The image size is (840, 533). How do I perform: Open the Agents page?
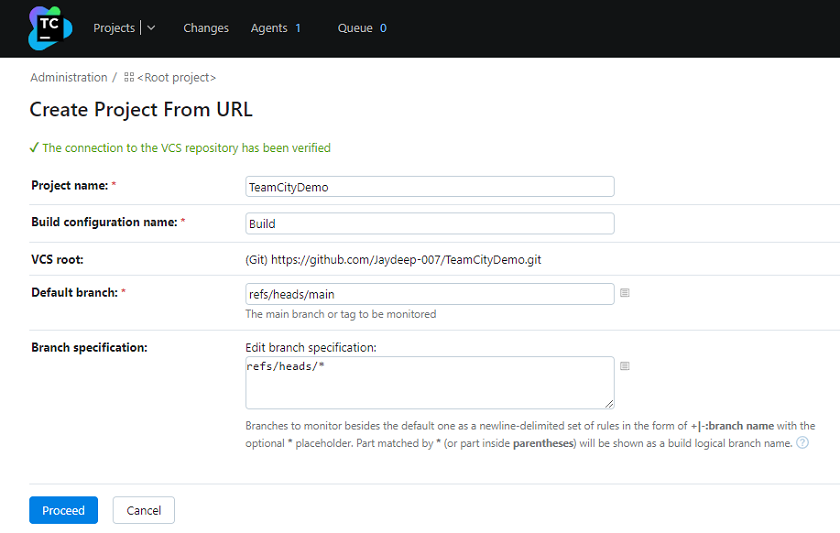pos(269,28)
